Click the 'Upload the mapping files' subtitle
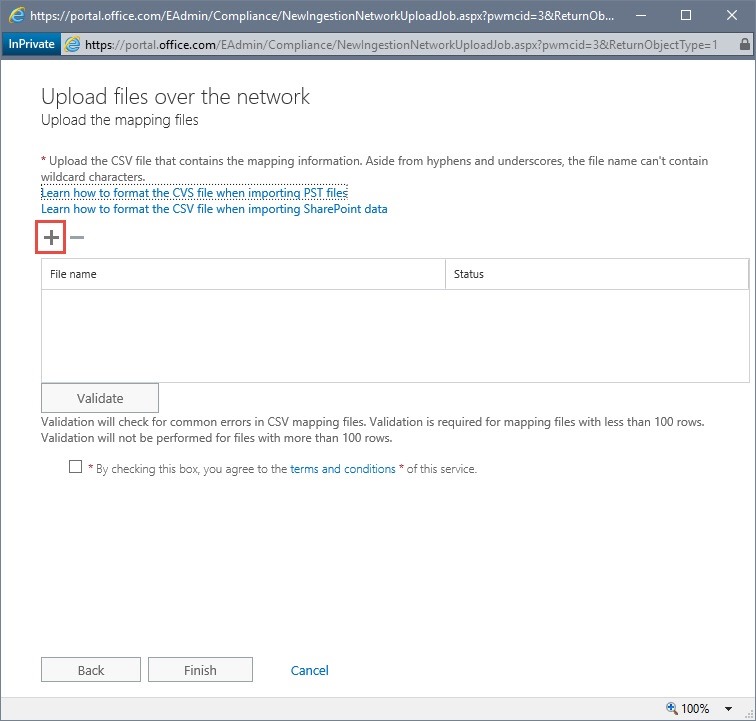756x721 pixels. (120, 120)
